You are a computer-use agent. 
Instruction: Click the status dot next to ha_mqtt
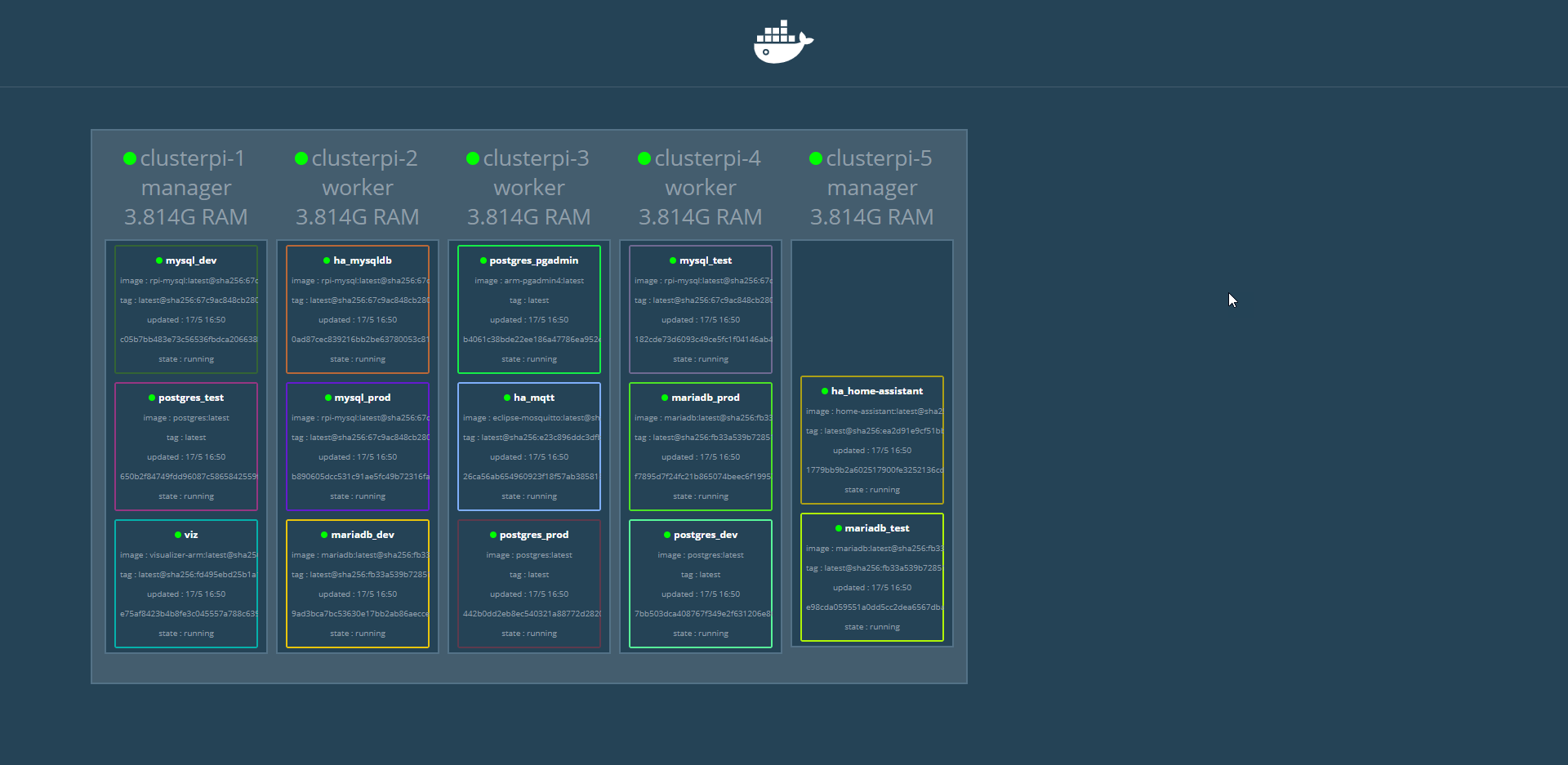[x=507, y=398]
